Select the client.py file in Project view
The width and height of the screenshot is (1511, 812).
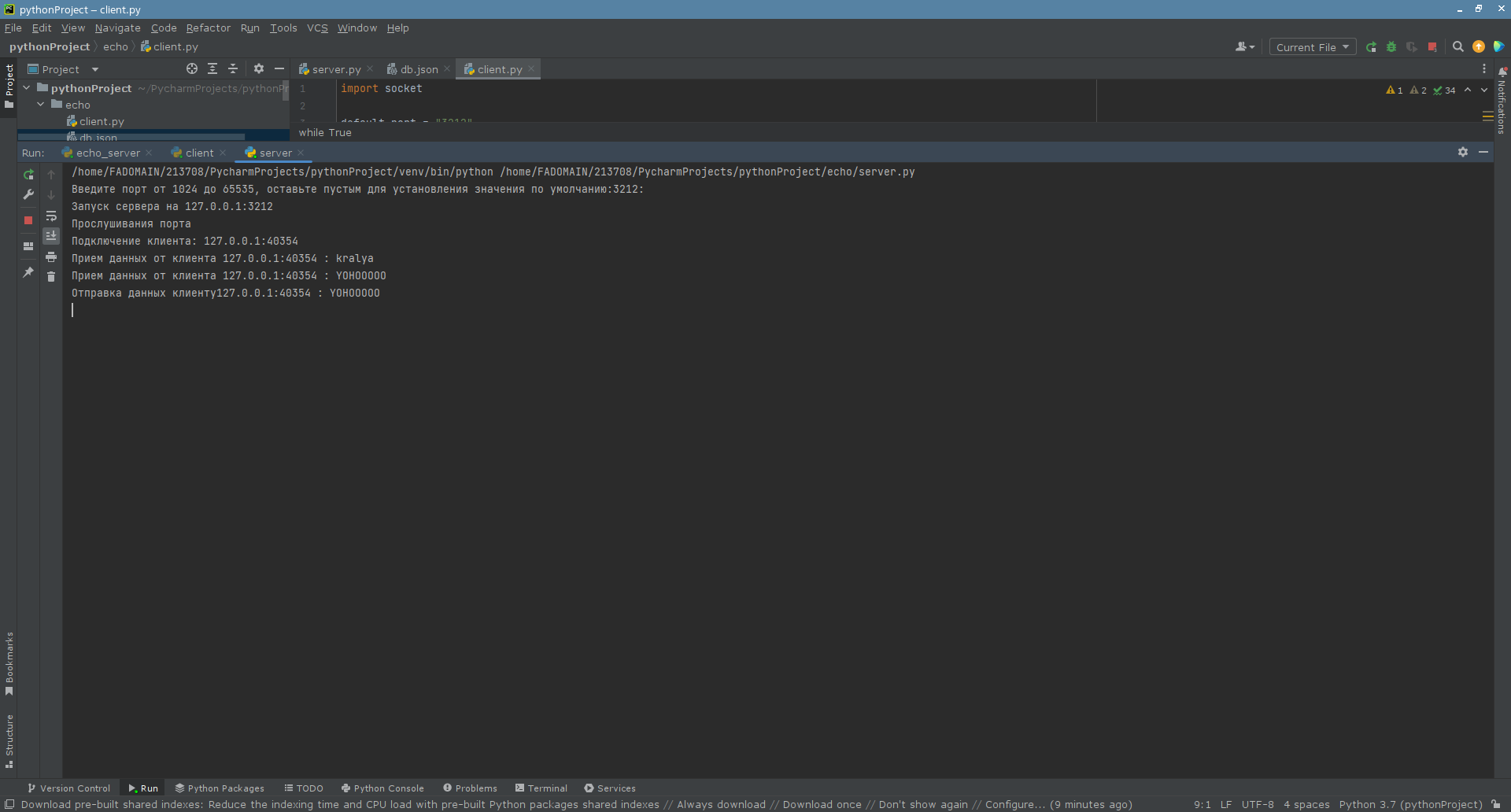102,121
